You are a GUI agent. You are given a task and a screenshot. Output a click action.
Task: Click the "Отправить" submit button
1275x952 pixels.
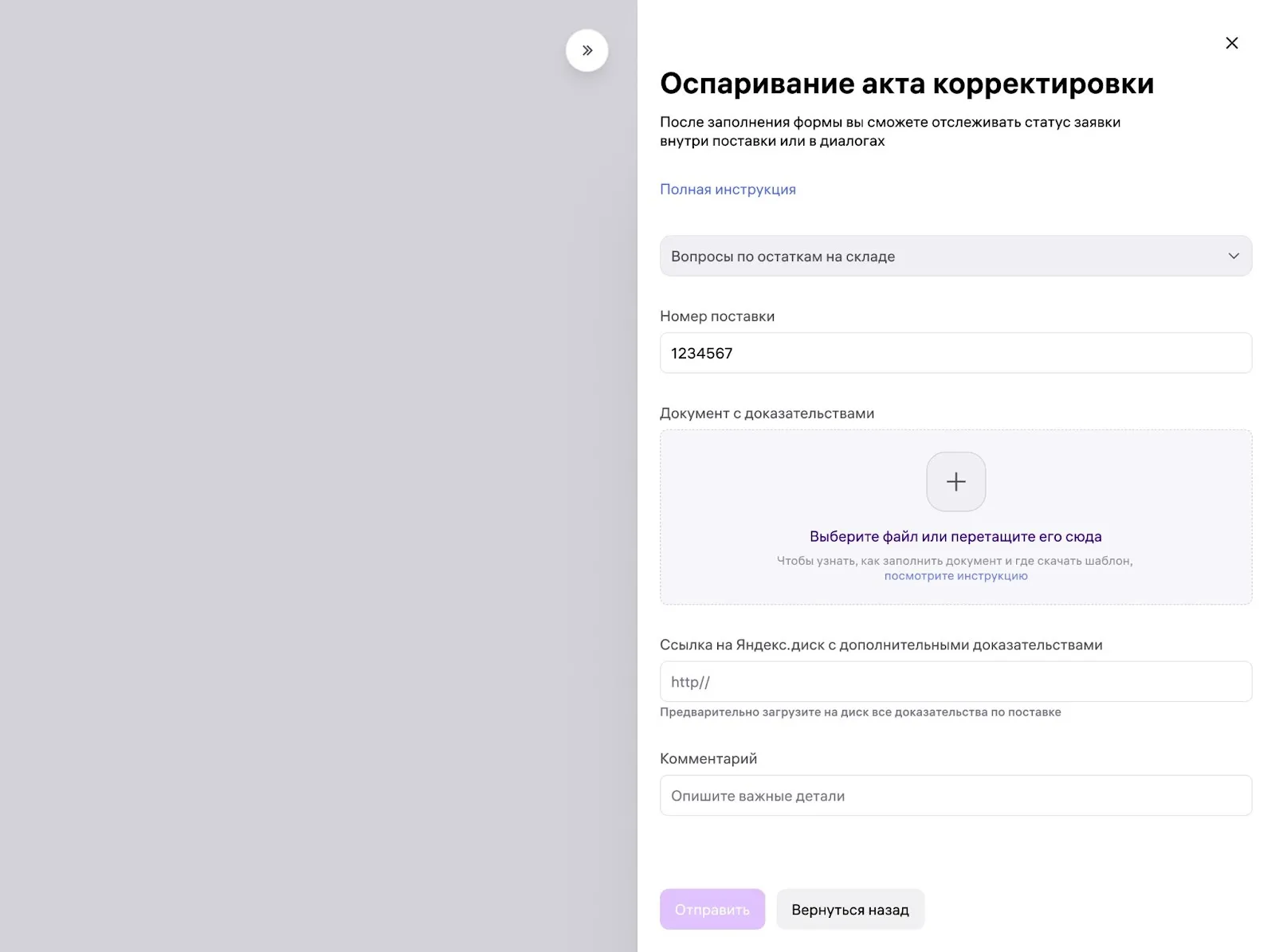[x=712, y=909]
